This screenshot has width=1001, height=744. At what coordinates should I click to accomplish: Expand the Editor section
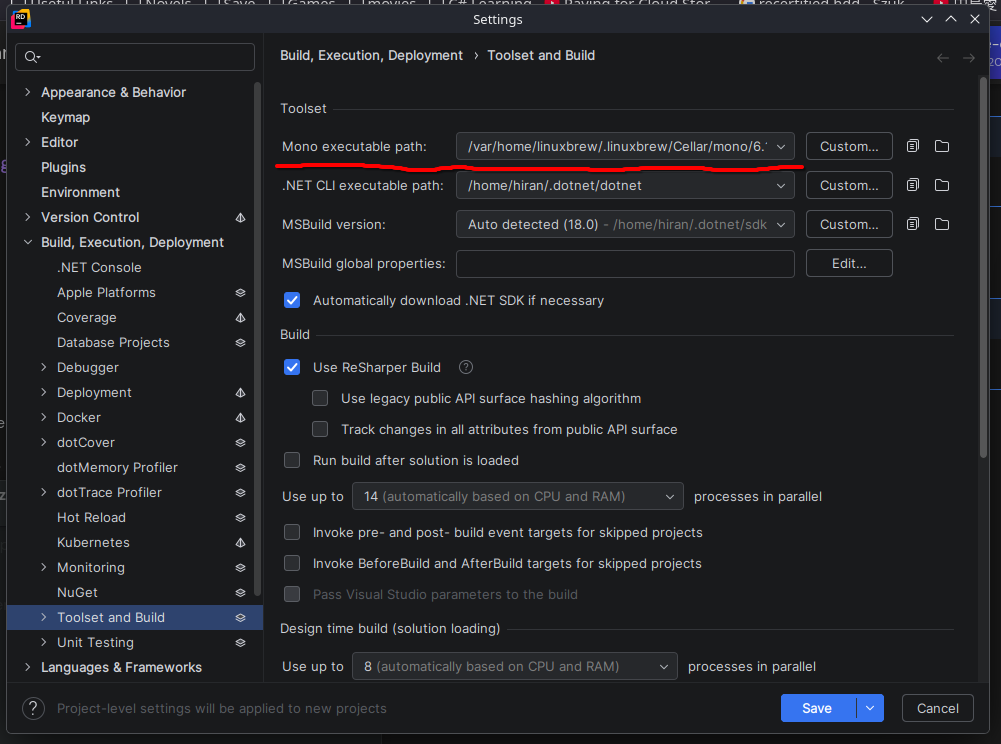pos(27,142)
